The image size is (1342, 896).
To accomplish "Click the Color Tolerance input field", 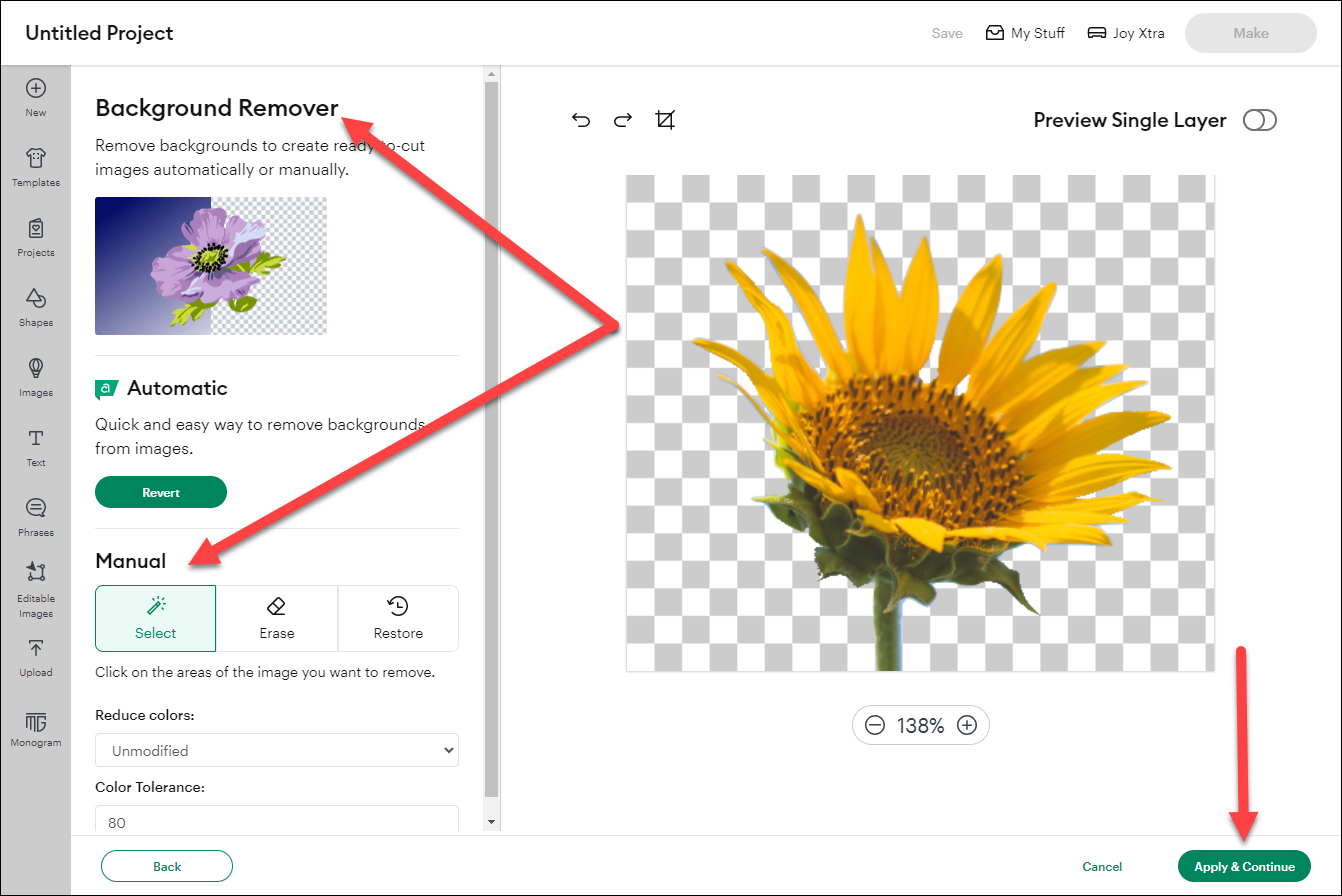I will coord(277,820).
